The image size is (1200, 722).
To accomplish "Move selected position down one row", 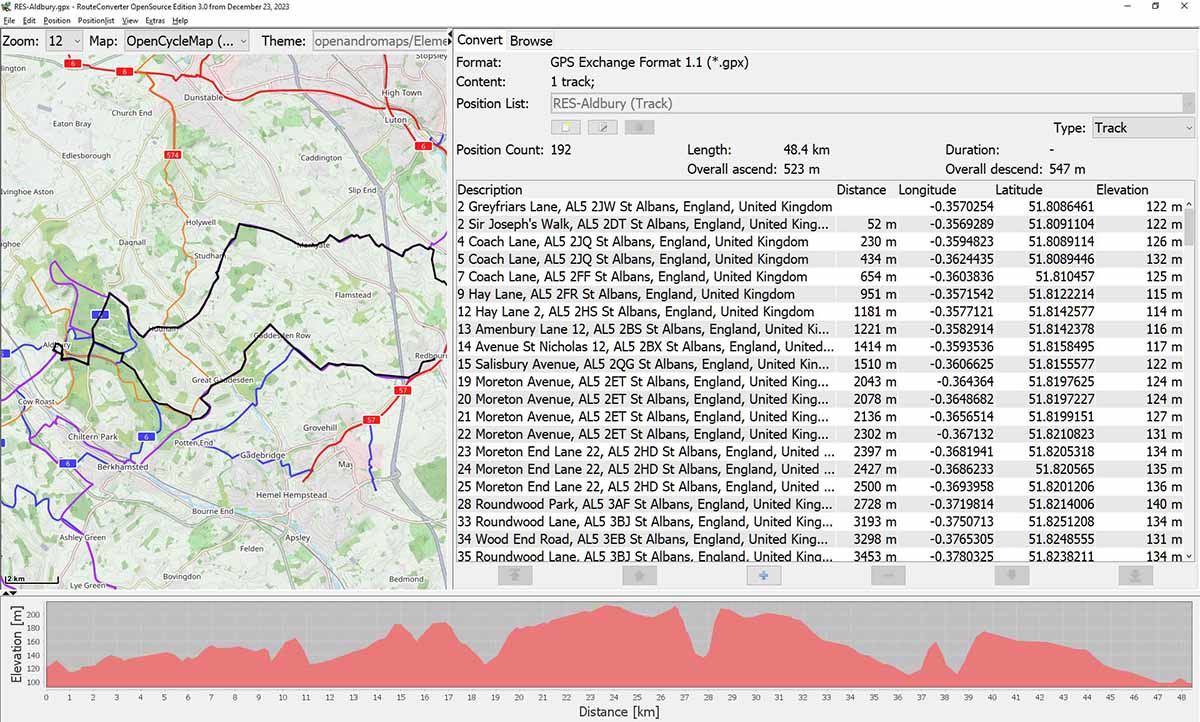I will pos(1011,575).
